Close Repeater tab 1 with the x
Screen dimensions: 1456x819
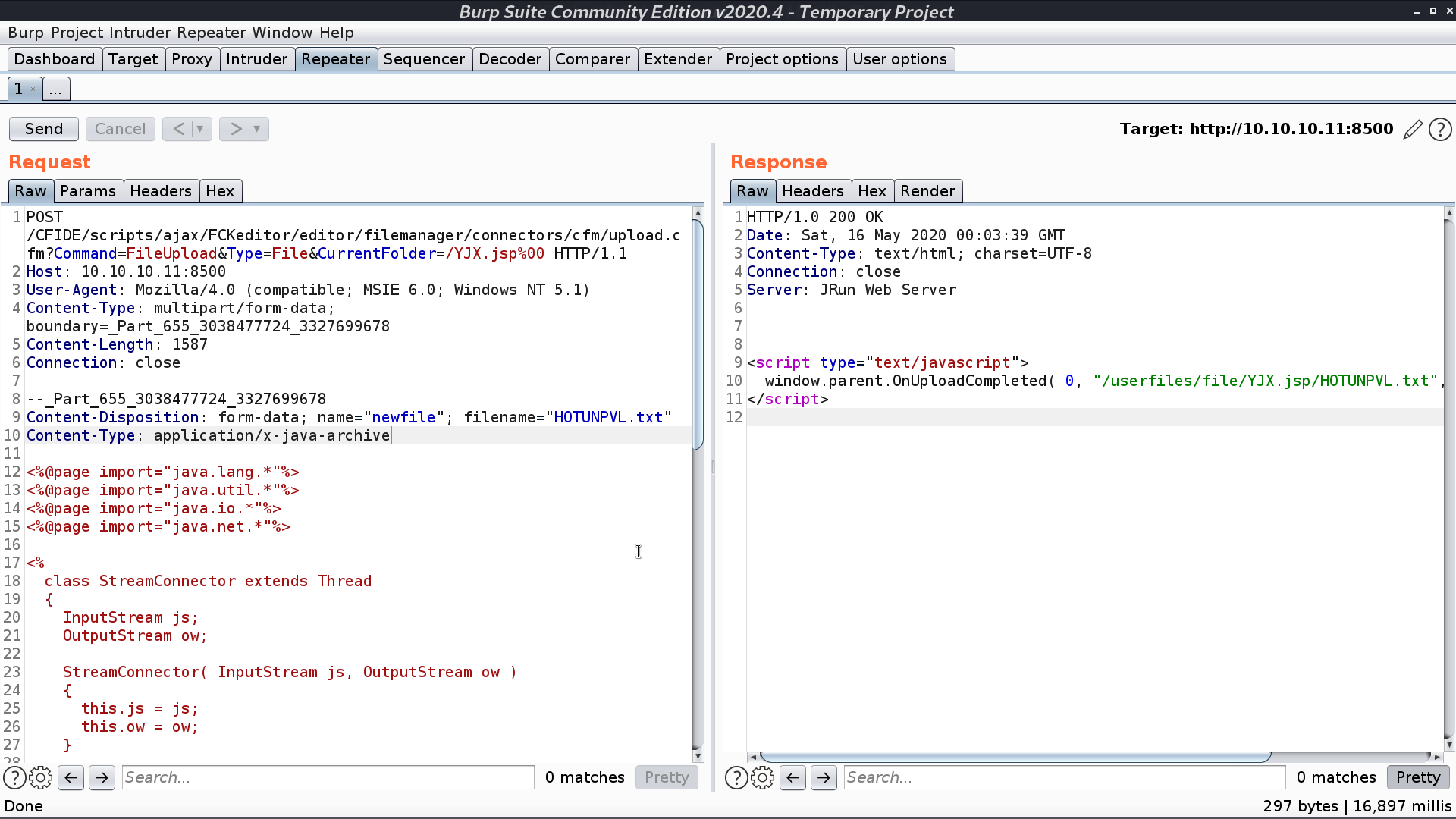point(33,89)
